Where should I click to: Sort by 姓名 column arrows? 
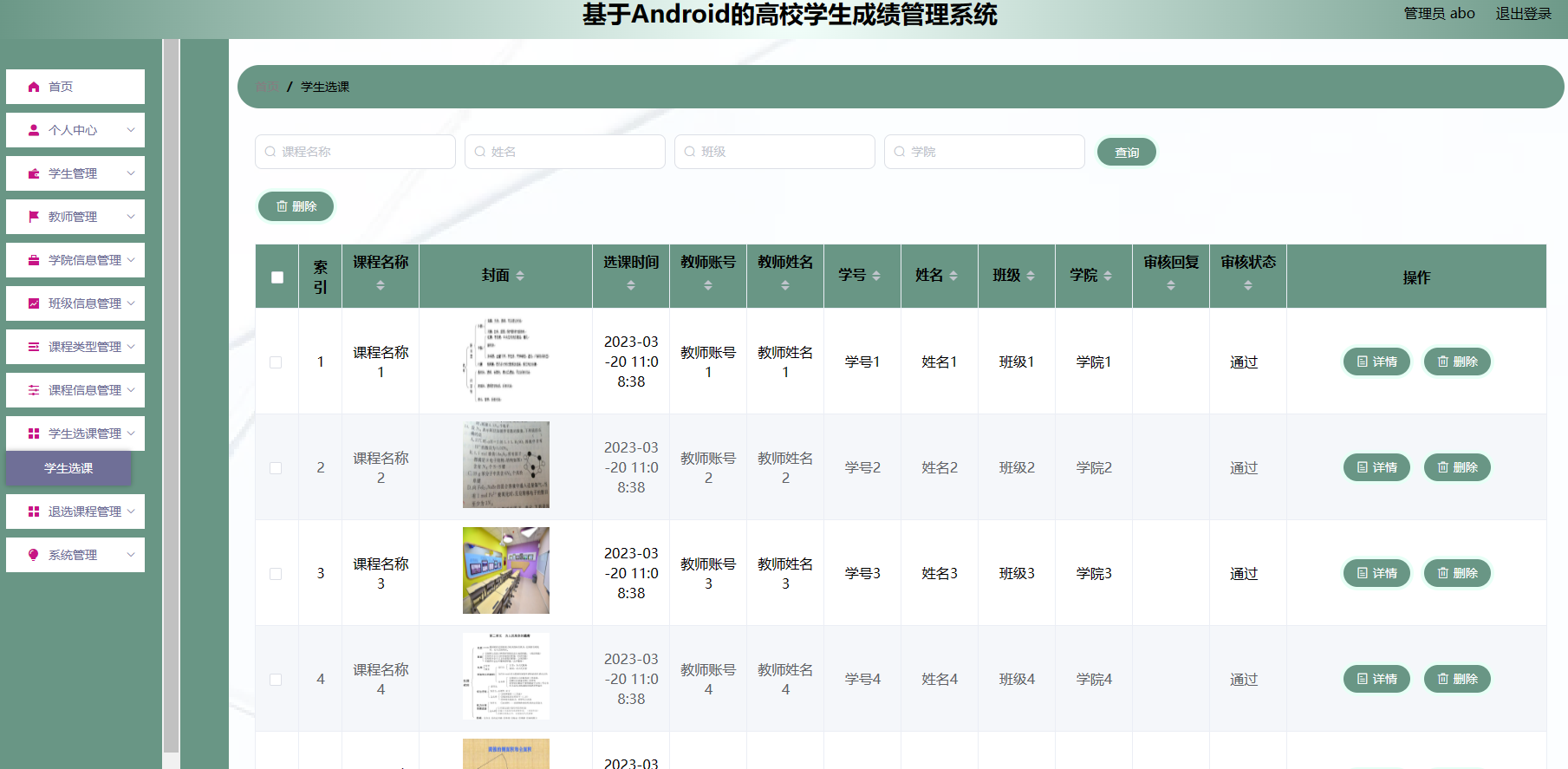[953, 276]
